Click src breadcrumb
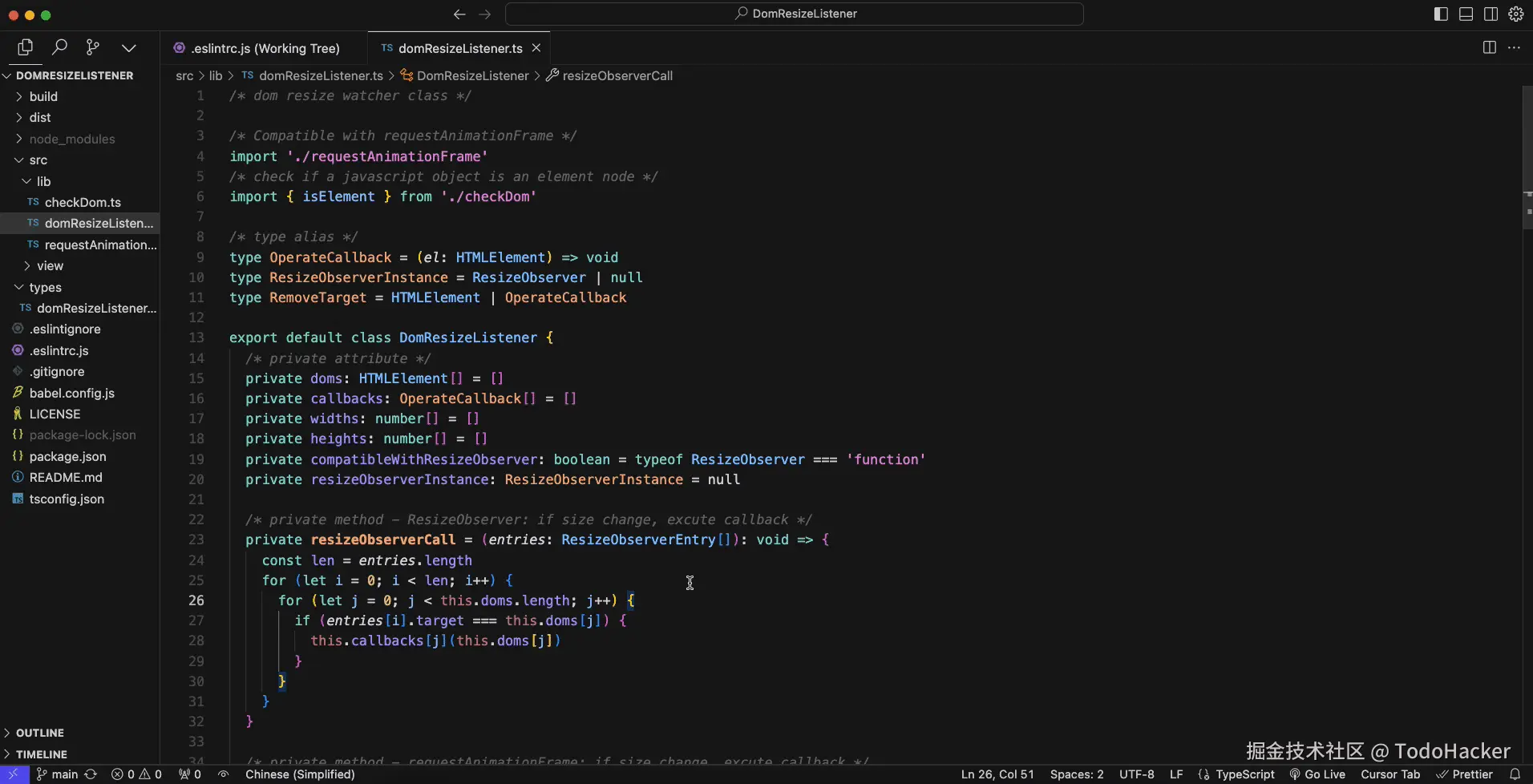The height and width of the screenshot is (784, 1533). (184, 75)
